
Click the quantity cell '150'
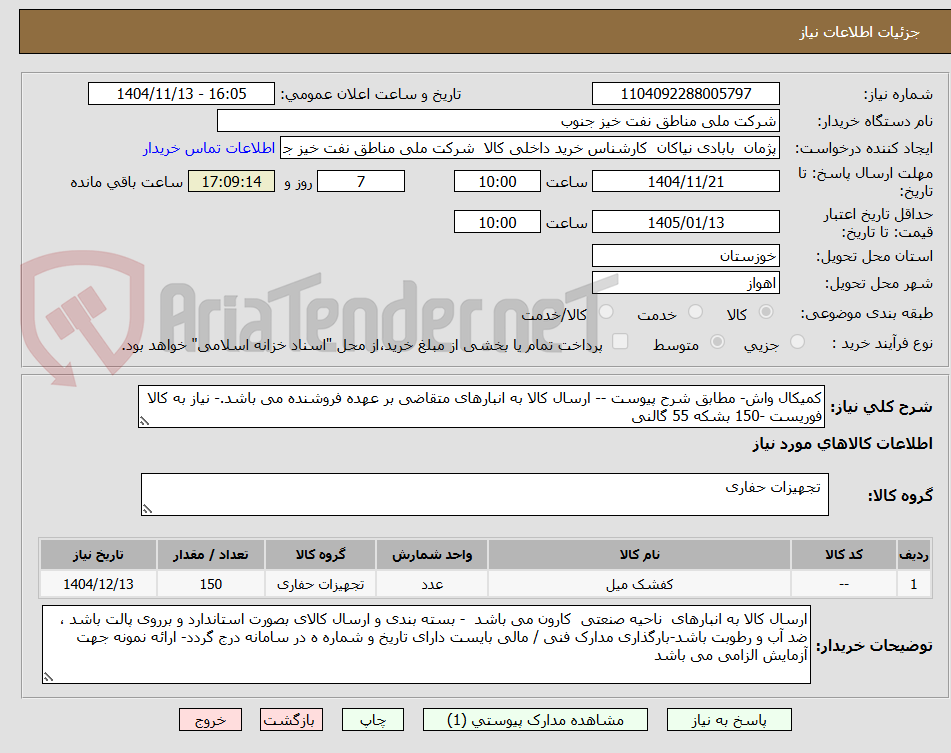click(x=210, y=584)
